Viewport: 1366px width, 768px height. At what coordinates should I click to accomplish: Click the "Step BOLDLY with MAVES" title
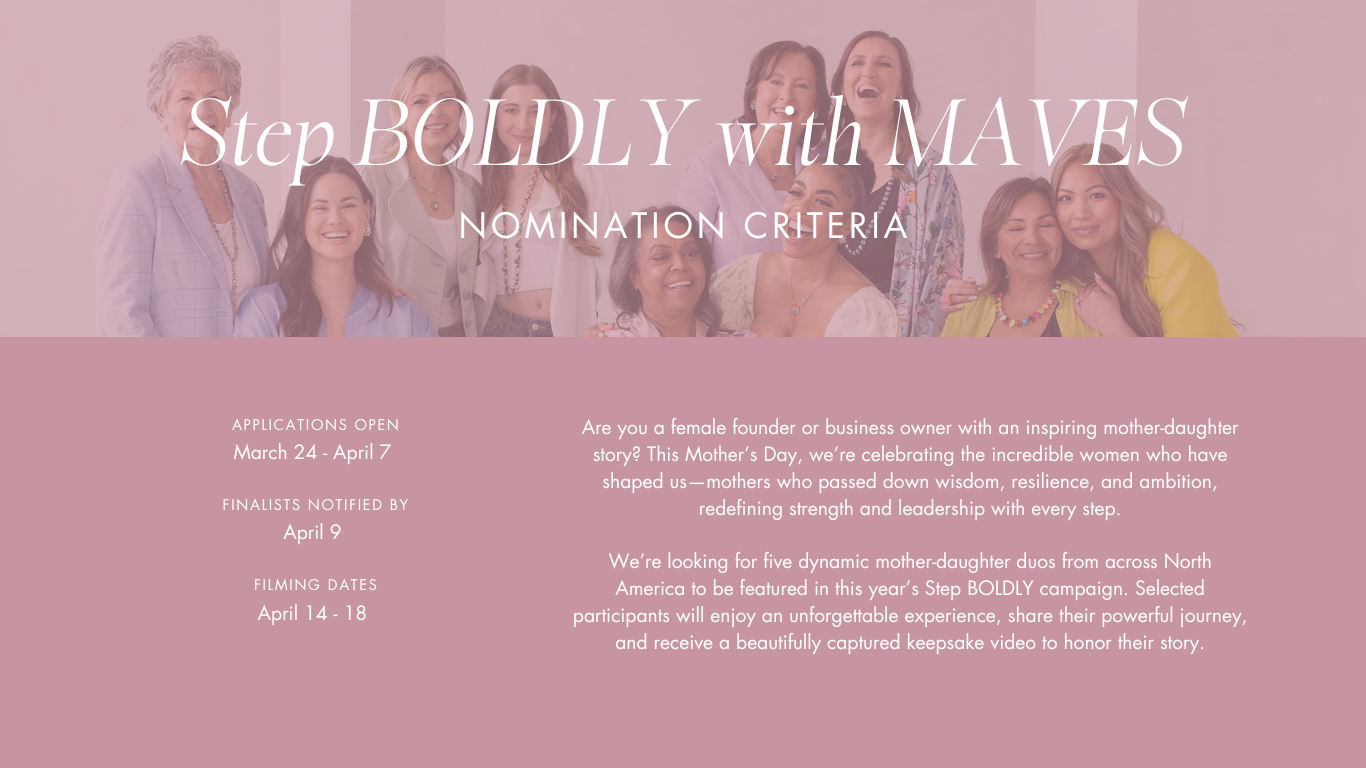(x=683, y=133)
